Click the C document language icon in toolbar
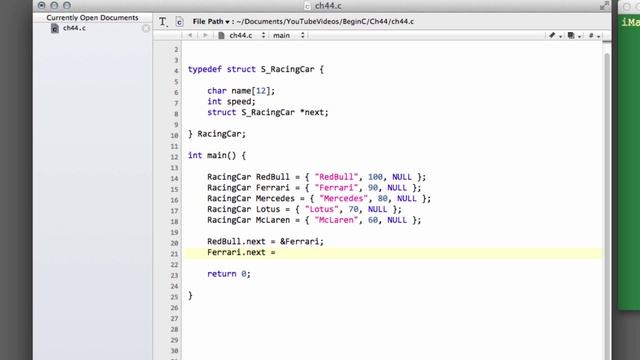This screenshot has width=640, height=360. tap(179, 22)
